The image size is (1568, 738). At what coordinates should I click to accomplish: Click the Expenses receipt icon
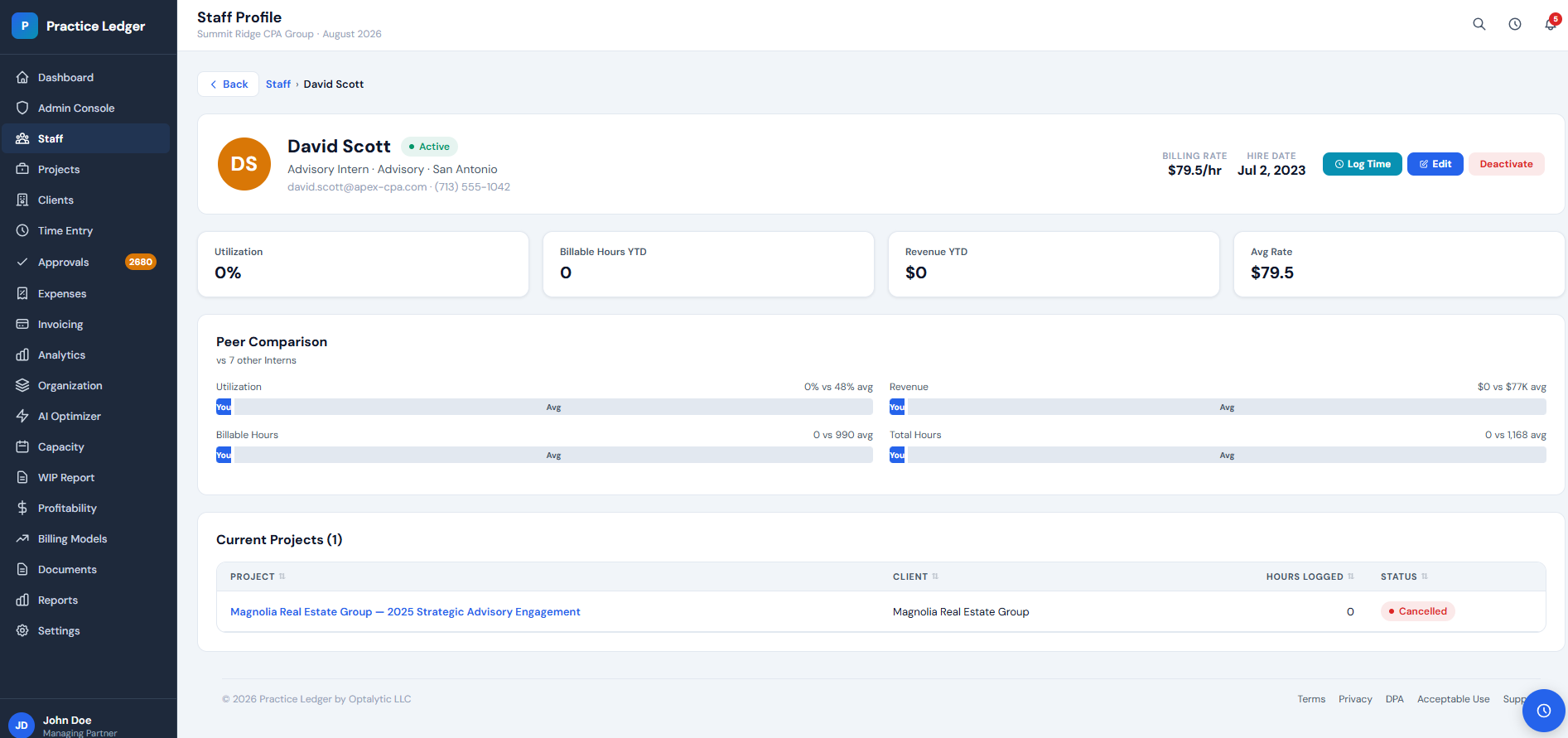pos(22,293)
